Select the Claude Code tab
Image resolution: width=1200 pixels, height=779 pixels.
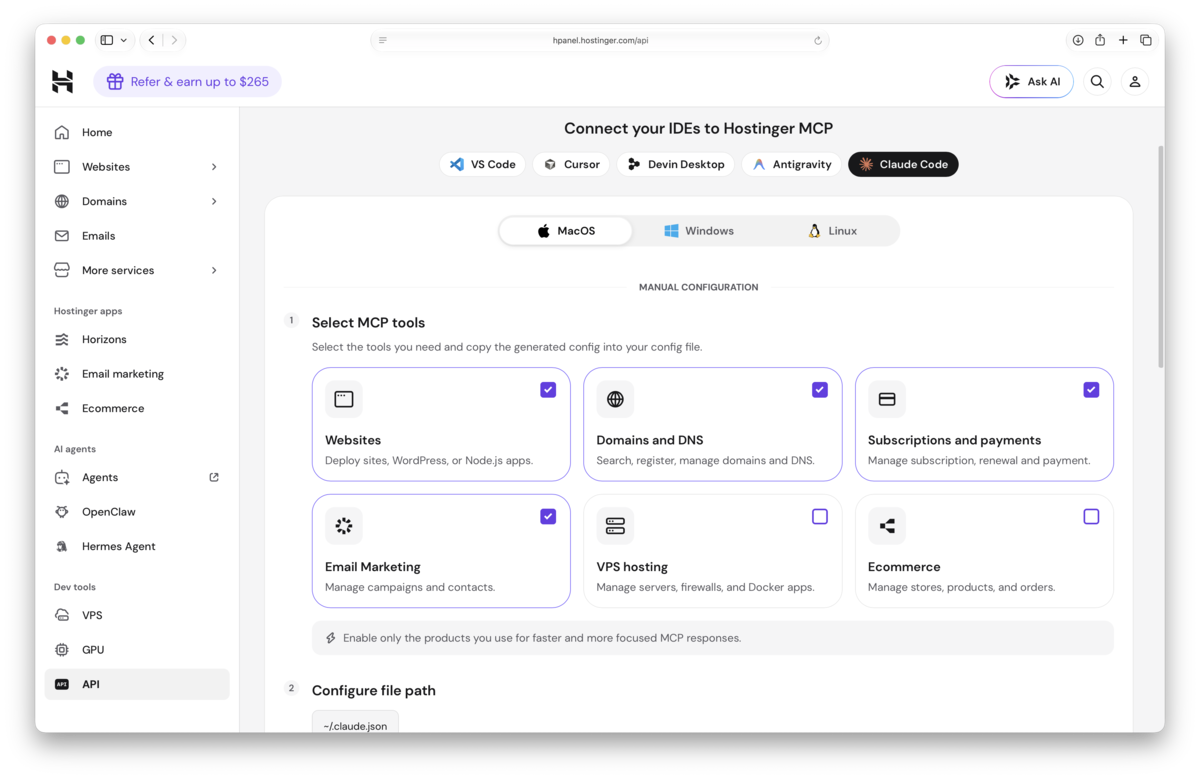[903, 164]
